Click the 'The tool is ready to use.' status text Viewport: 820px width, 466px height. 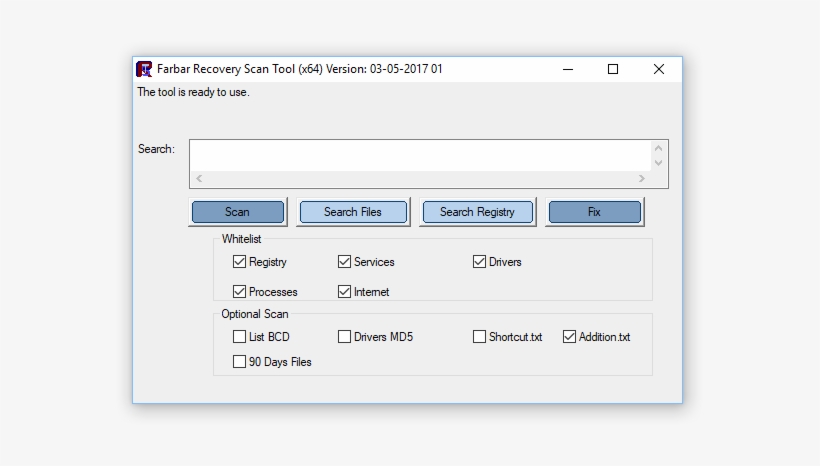pyautogui.click(x=193, y=92)
